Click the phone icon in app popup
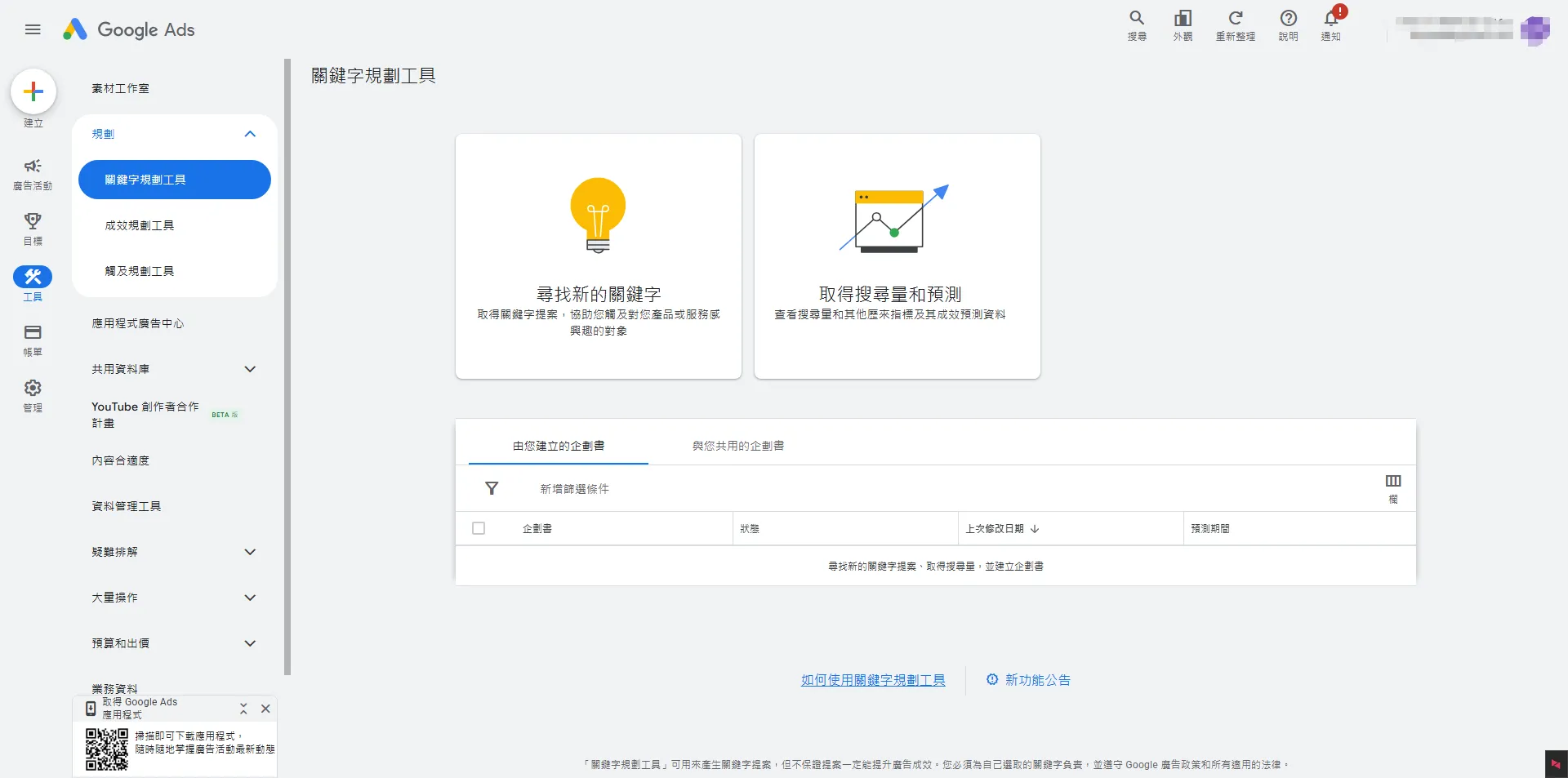 click(91, 709)
